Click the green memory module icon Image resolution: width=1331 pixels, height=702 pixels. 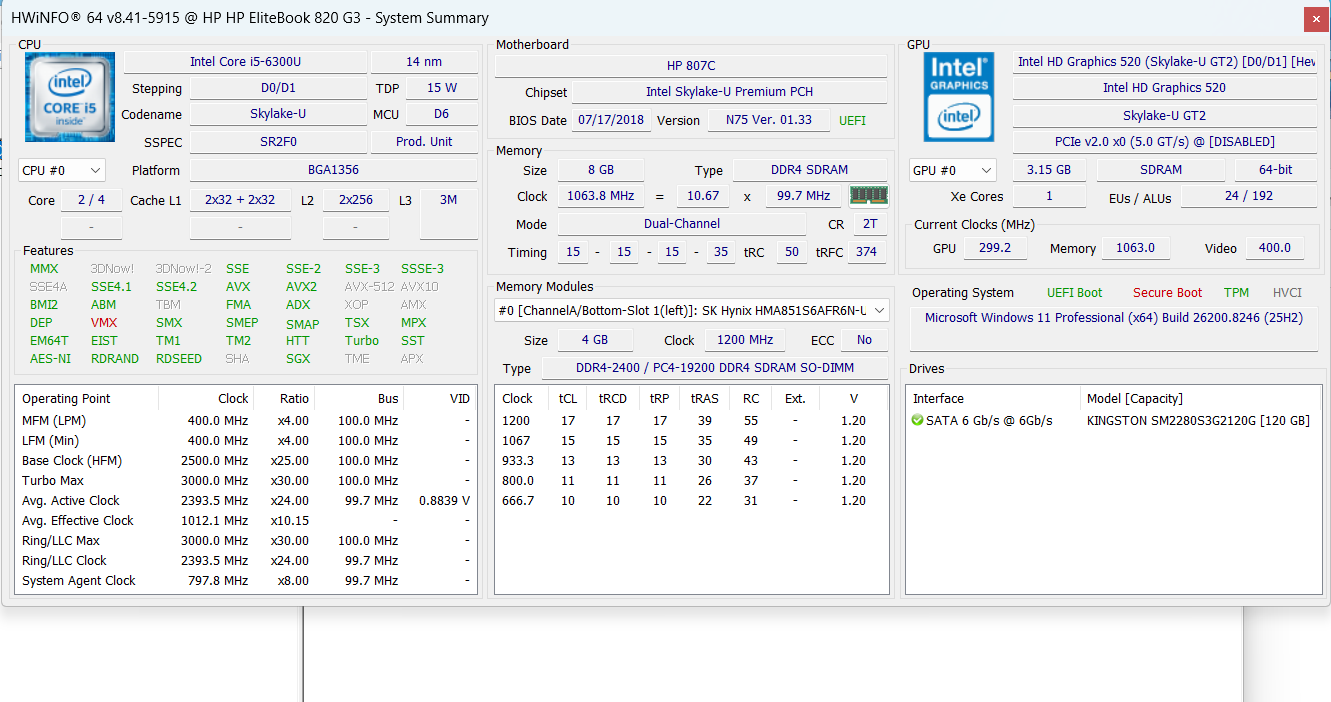[x=868, y=195]
